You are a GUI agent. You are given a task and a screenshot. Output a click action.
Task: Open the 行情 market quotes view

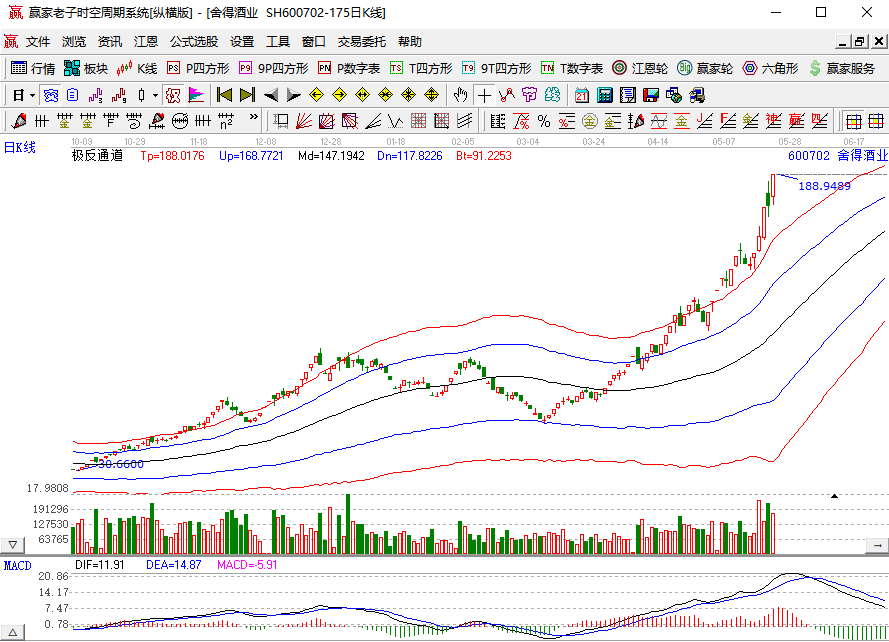point(33,69)
